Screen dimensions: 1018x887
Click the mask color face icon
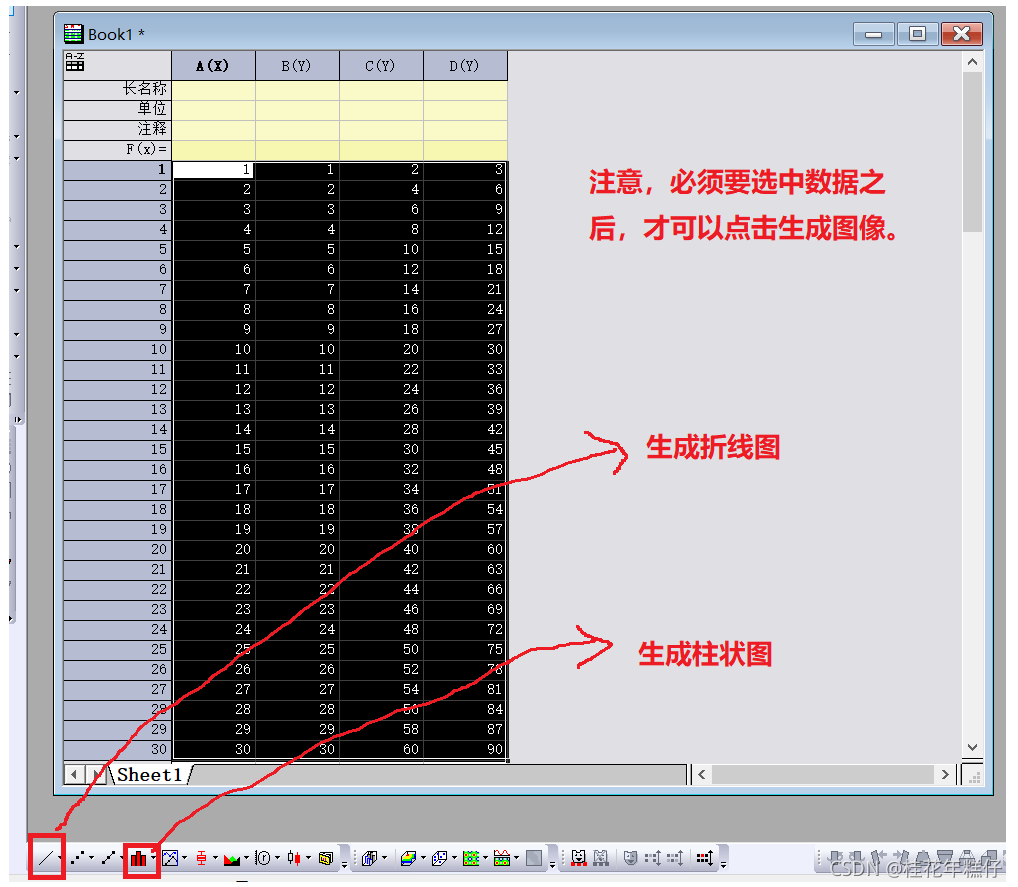(630, 858)
